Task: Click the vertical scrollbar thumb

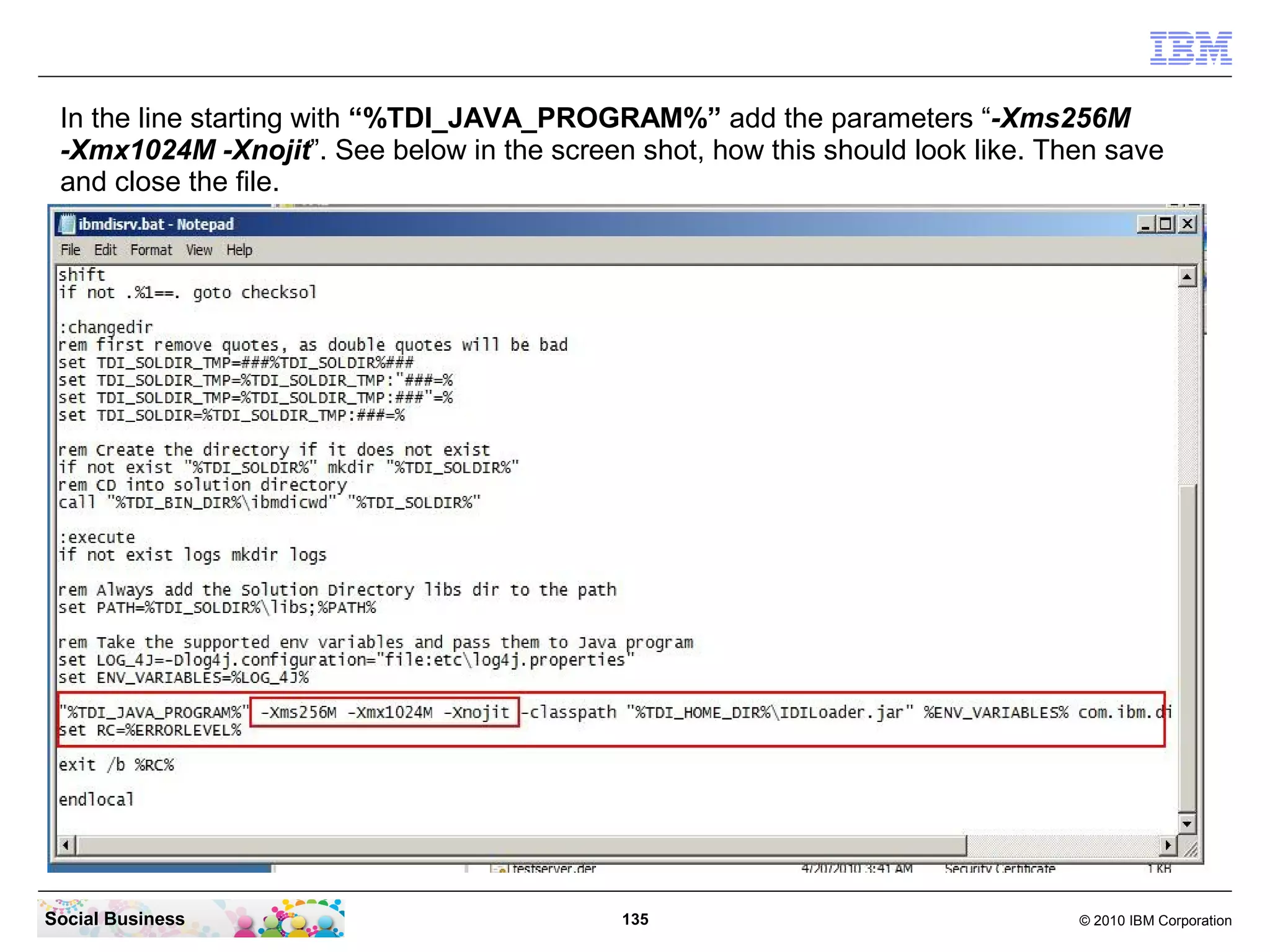Action: 1187,648
